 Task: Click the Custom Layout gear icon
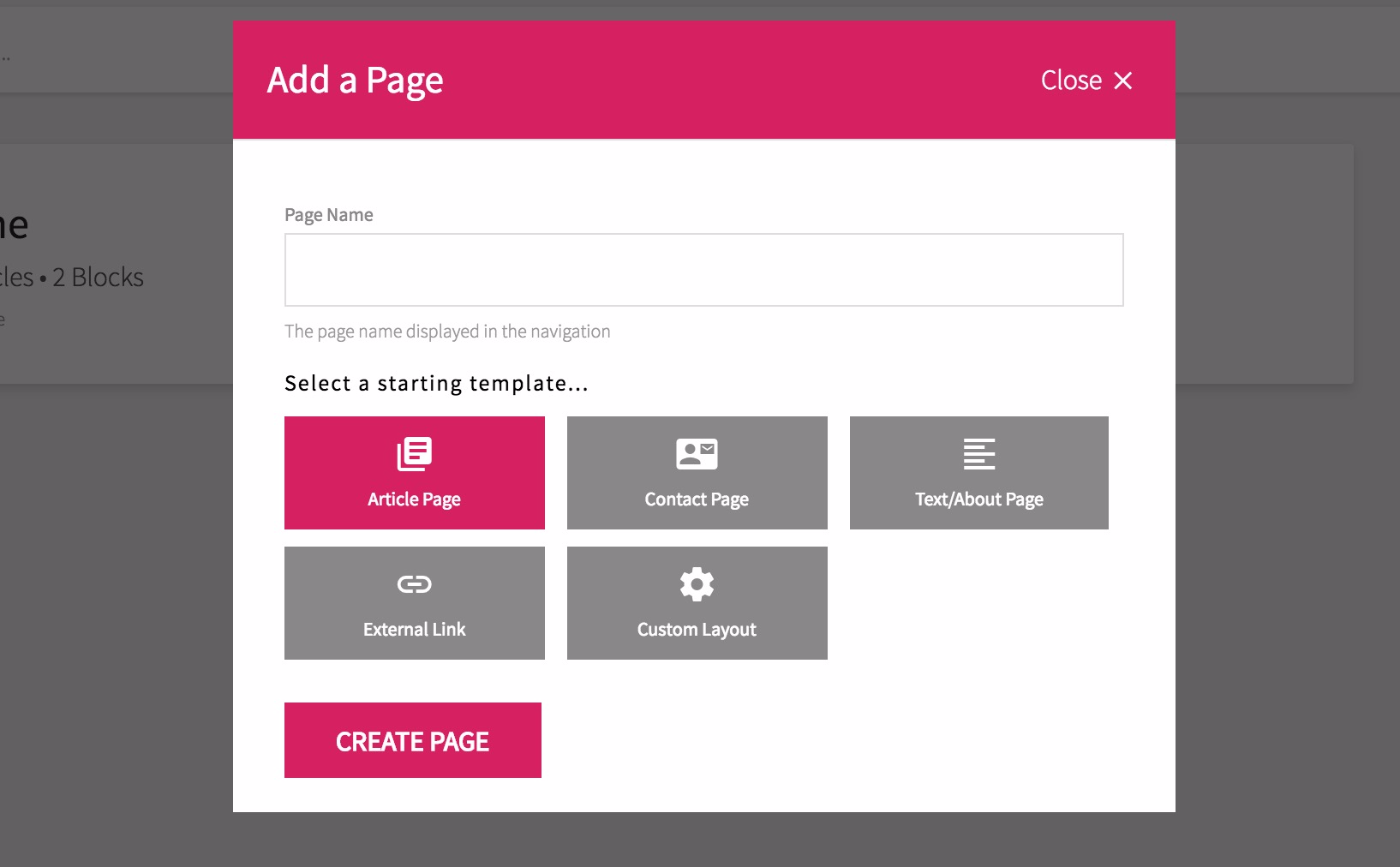697,584
